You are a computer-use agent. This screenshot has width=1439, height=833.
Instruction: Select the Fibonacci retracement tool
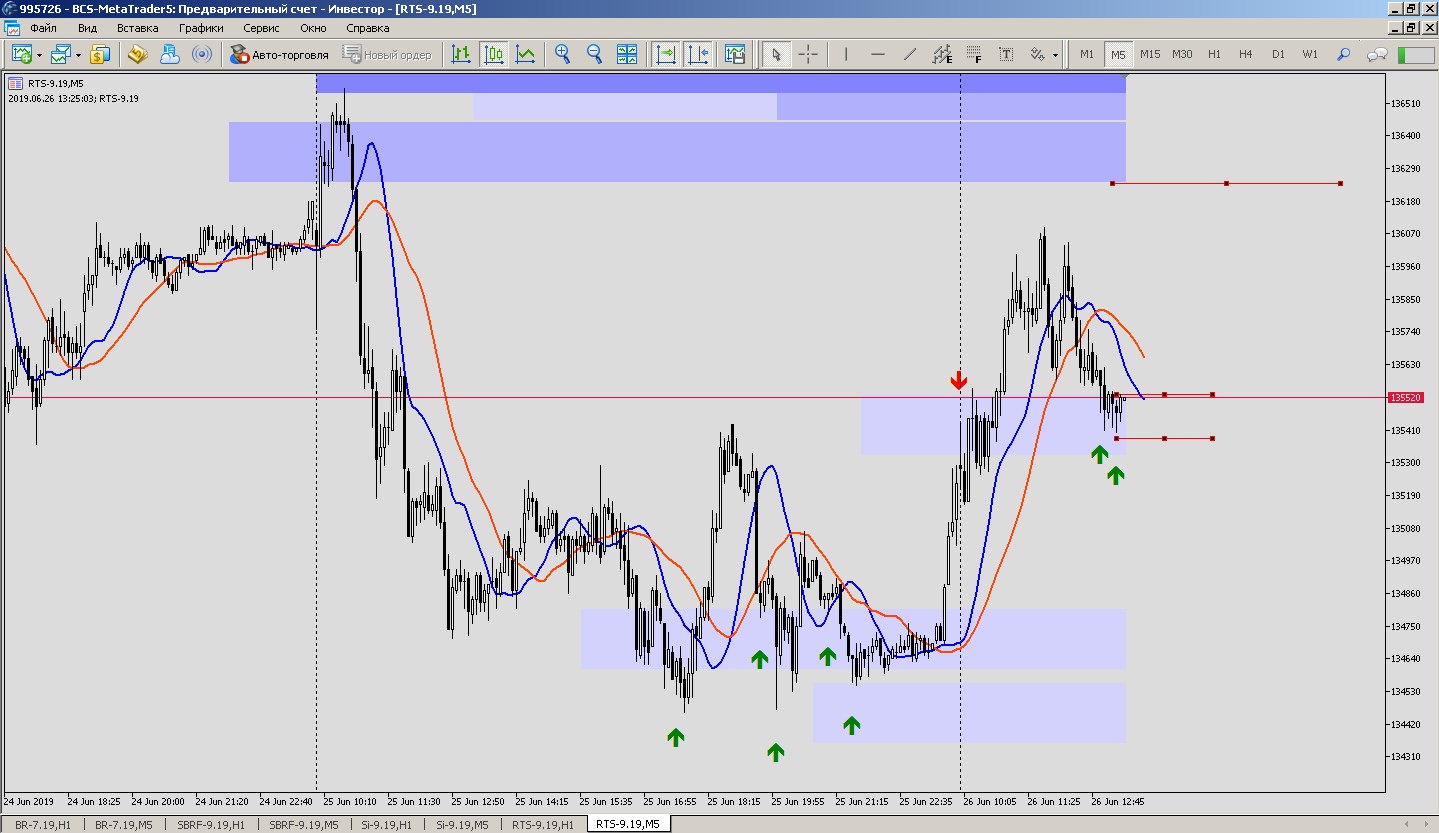(974, 54)
